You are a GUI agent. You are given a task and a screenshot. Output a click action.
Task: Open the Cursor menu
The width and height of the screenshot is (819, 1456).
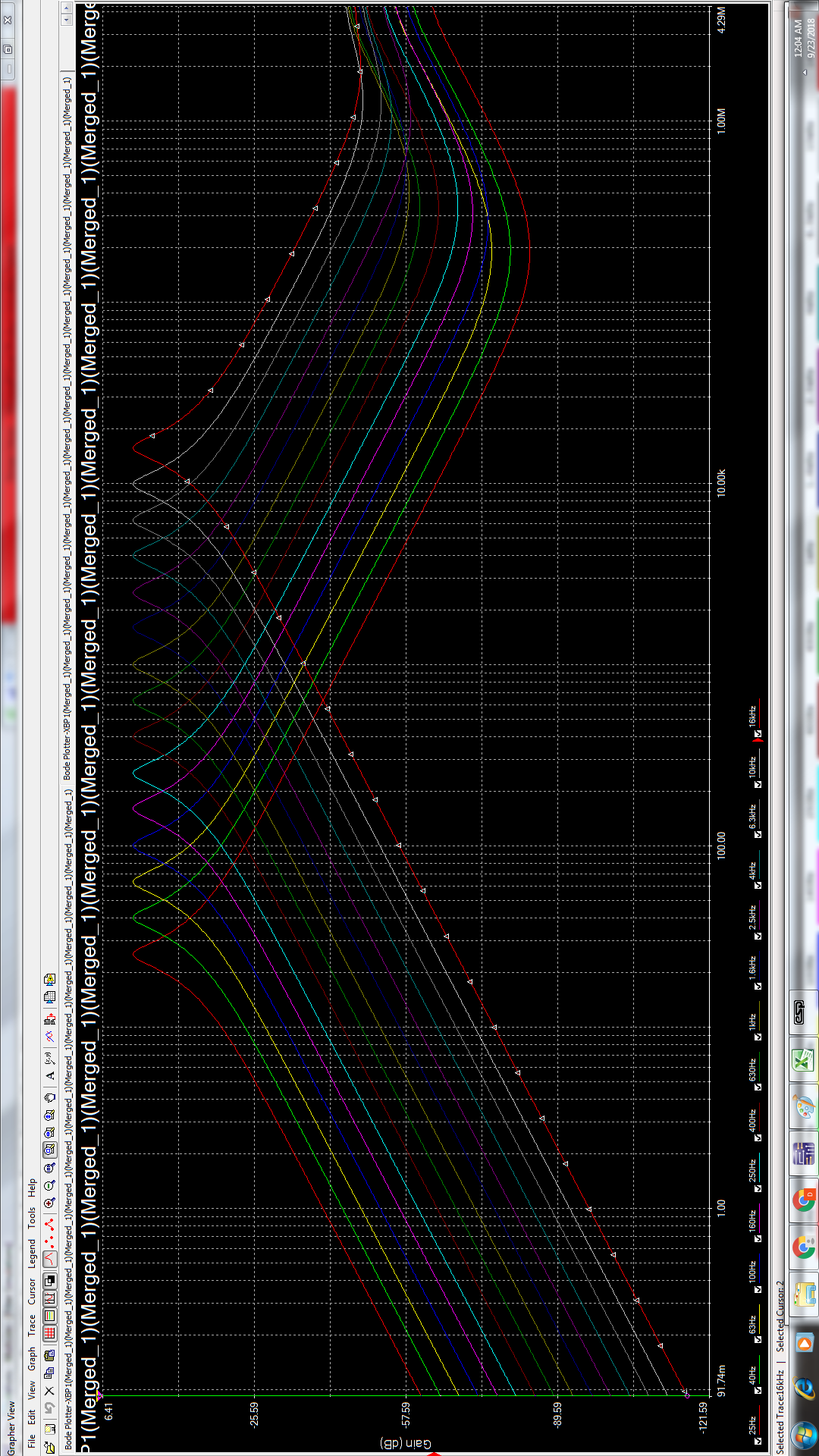click(32, 1291)
